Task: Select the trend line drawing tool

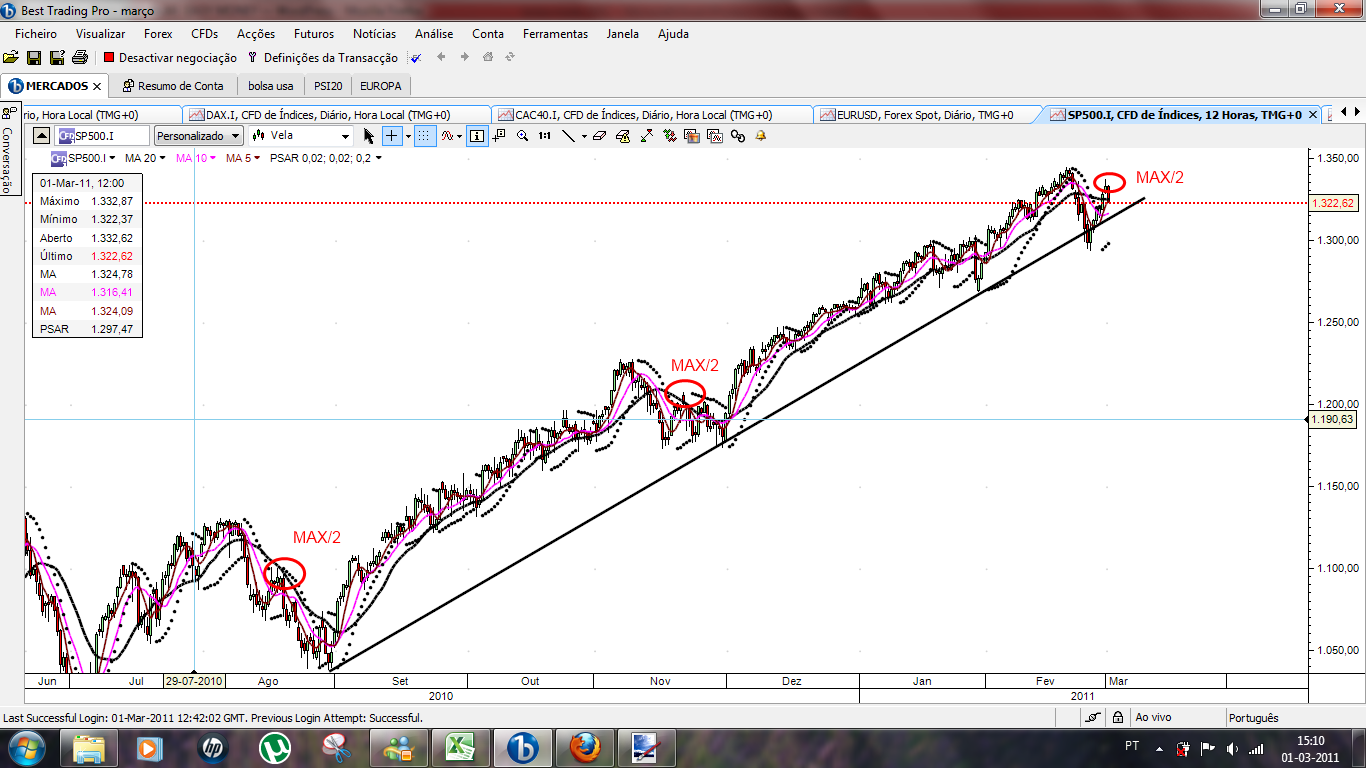Action: coord(568,136)
